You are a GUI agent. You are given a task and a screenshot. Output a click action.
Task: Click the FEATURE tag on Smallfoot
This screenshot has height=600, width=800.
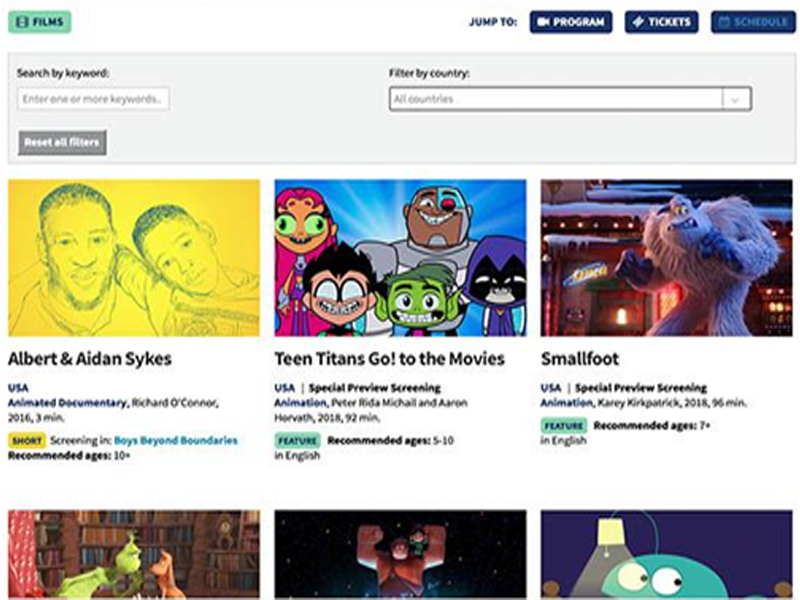coord(564,426)
